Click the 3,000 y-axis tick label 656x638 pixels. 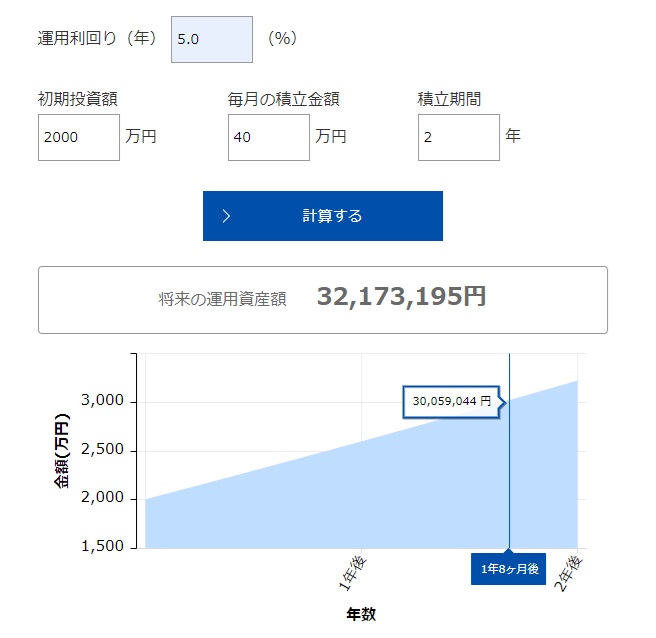click(x=102, y=401)
